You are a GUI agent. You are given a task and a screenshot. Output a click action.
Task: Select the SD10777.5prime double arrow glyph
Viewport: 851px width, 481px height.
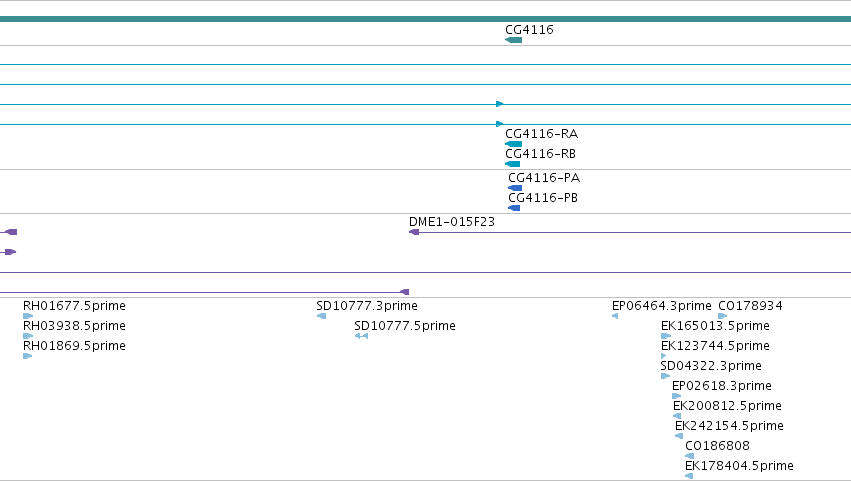click(361, 336)
